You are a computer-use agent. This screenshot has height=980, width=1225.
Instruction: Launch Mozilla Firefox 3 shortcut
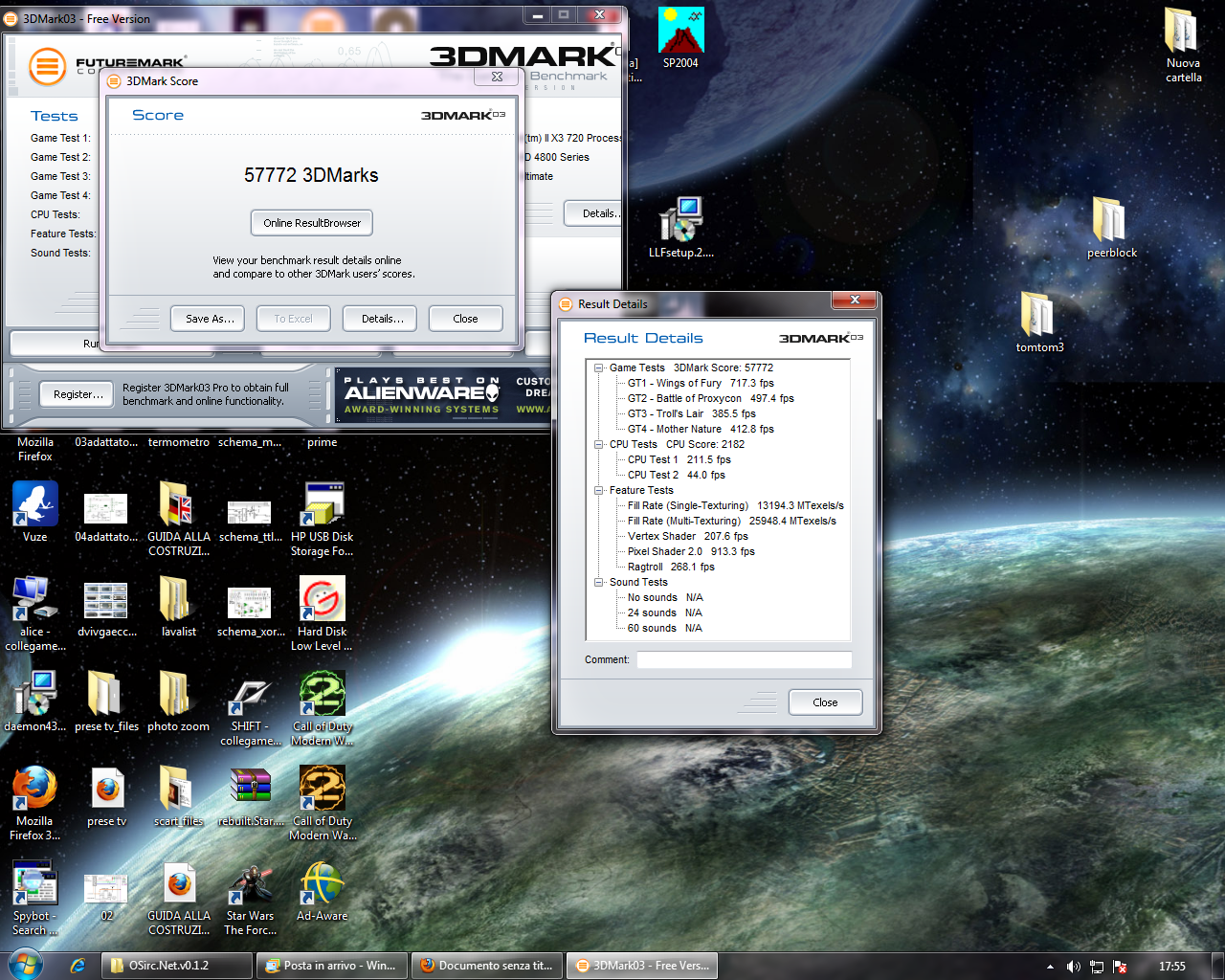[x=35, y=802]
